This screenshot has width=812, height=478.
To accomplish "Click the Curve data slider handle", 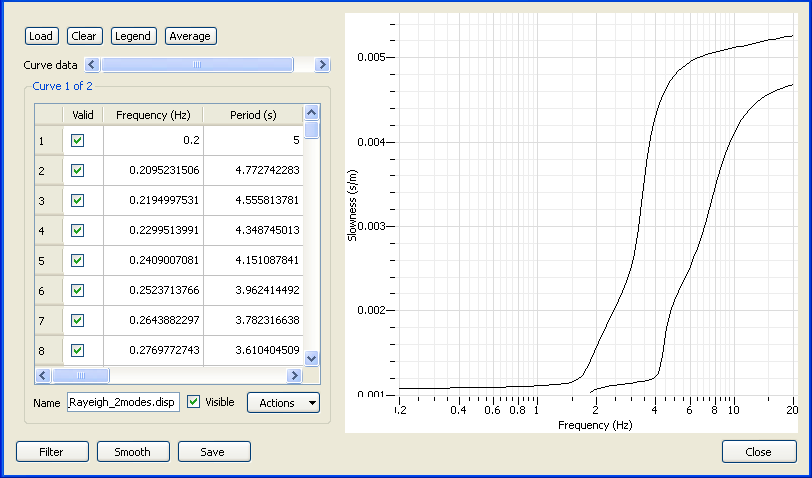I will pyautogui.click(x=197, y=64).
